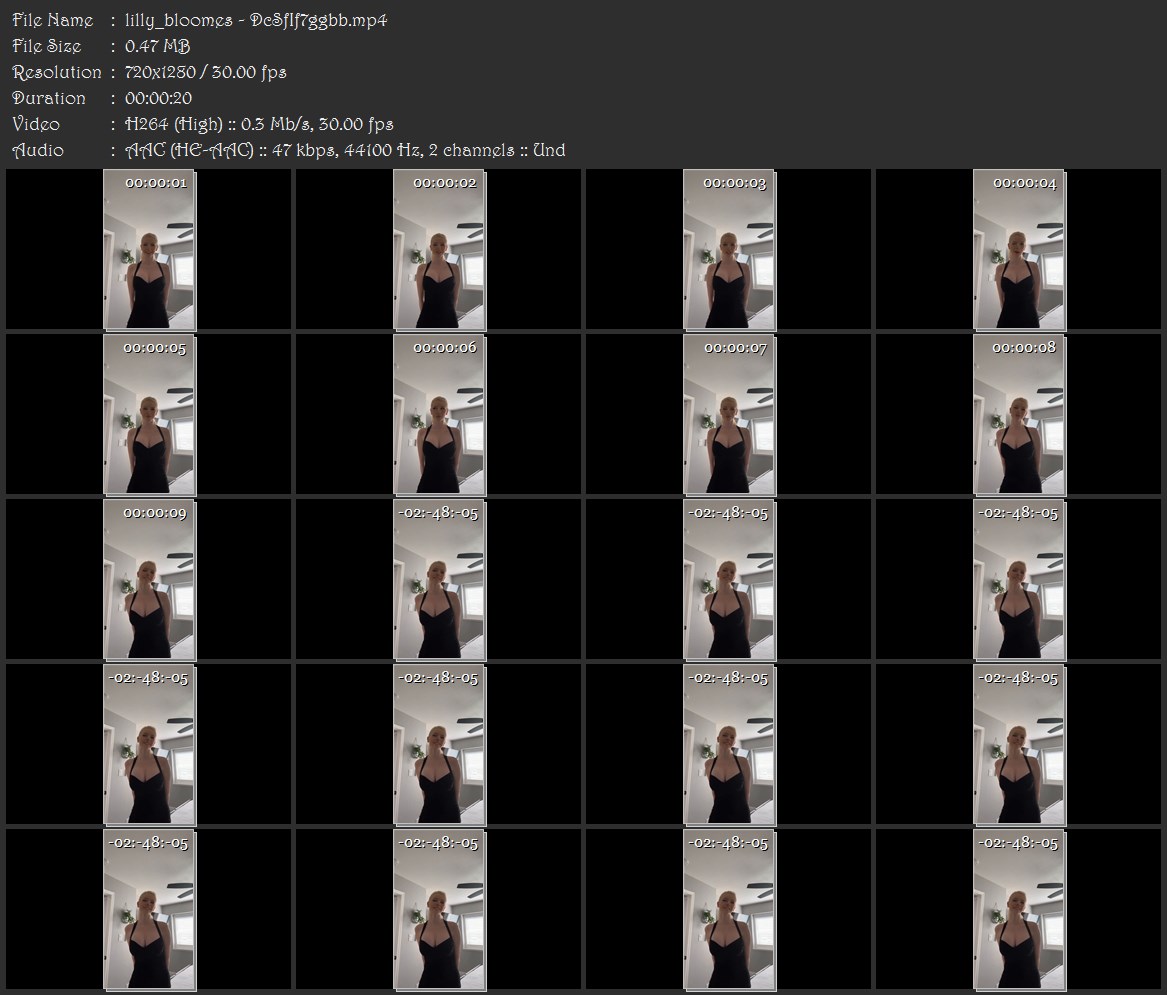Click the thumbnail at 00:00:06
This screenshot has height=995, width=1167.
tap(439, 415)
